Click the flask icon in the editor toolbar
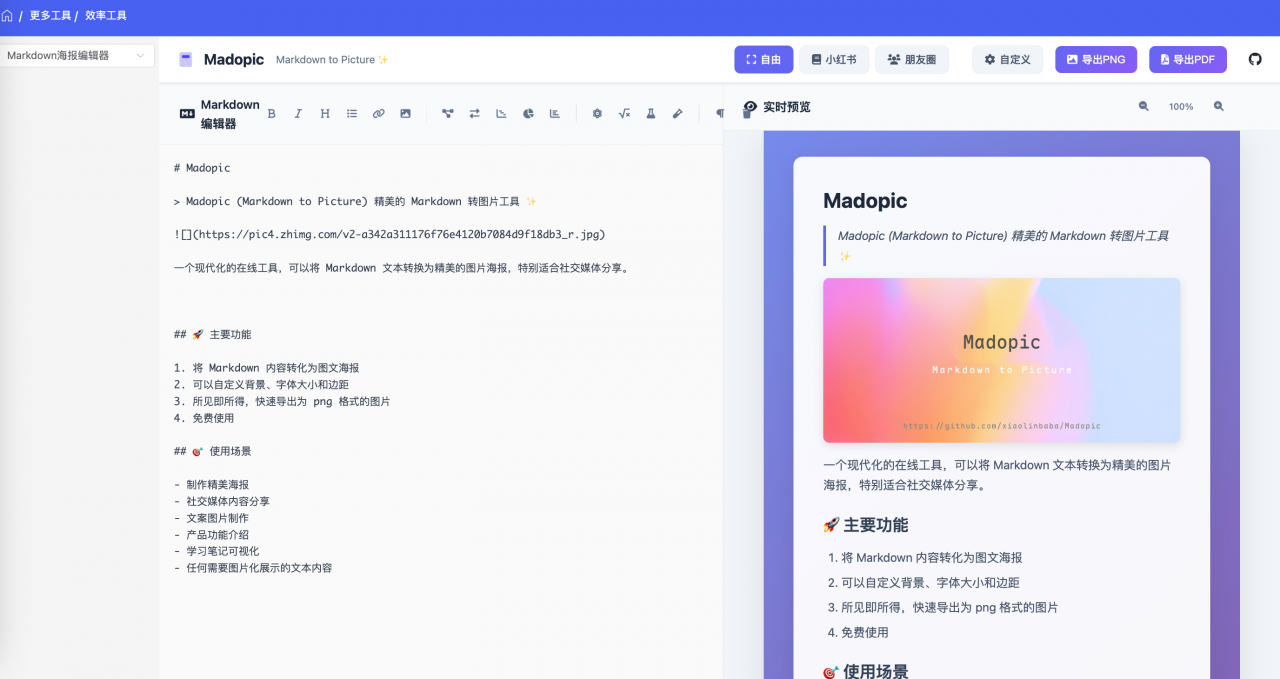The height and width of the screenshot is (679, 1280). pos(651,114)
